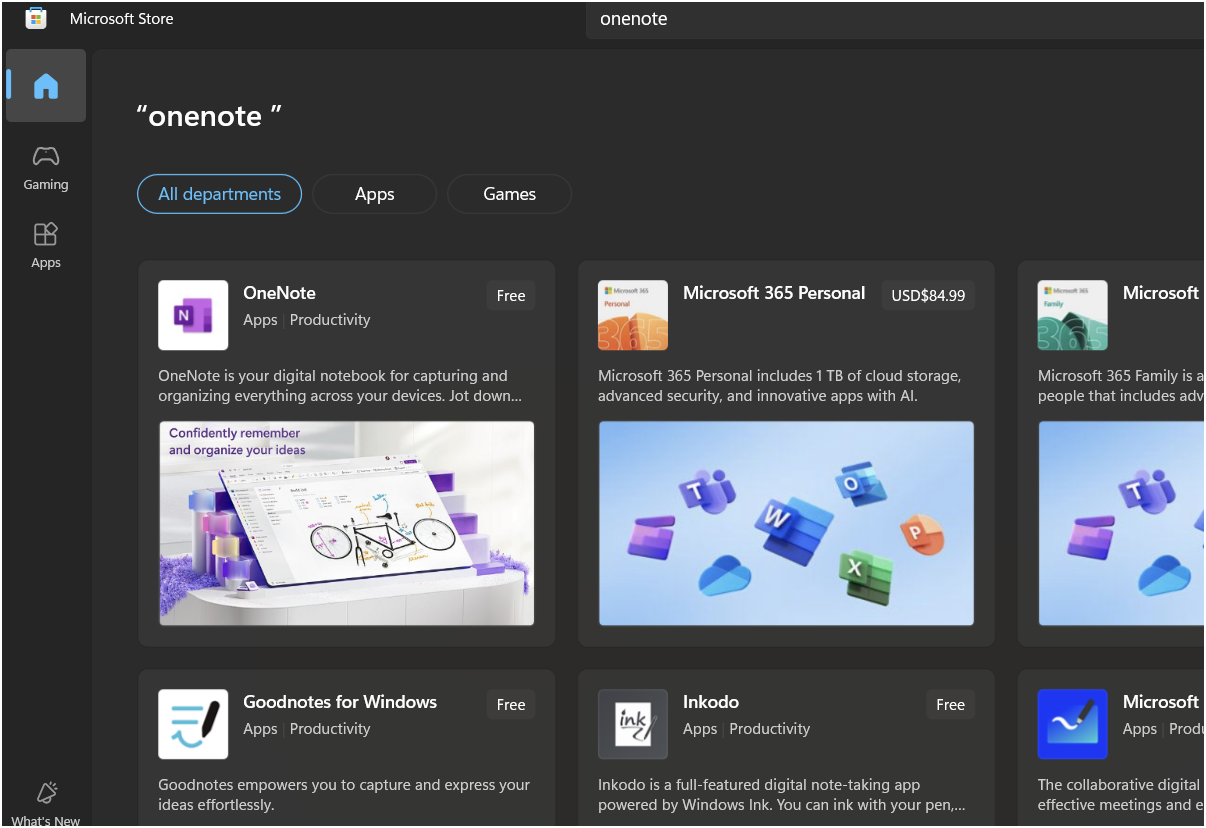This screenshot has width=1206, height=828.
Task: Click Productivity category under Inkodo
Action: 770,729
